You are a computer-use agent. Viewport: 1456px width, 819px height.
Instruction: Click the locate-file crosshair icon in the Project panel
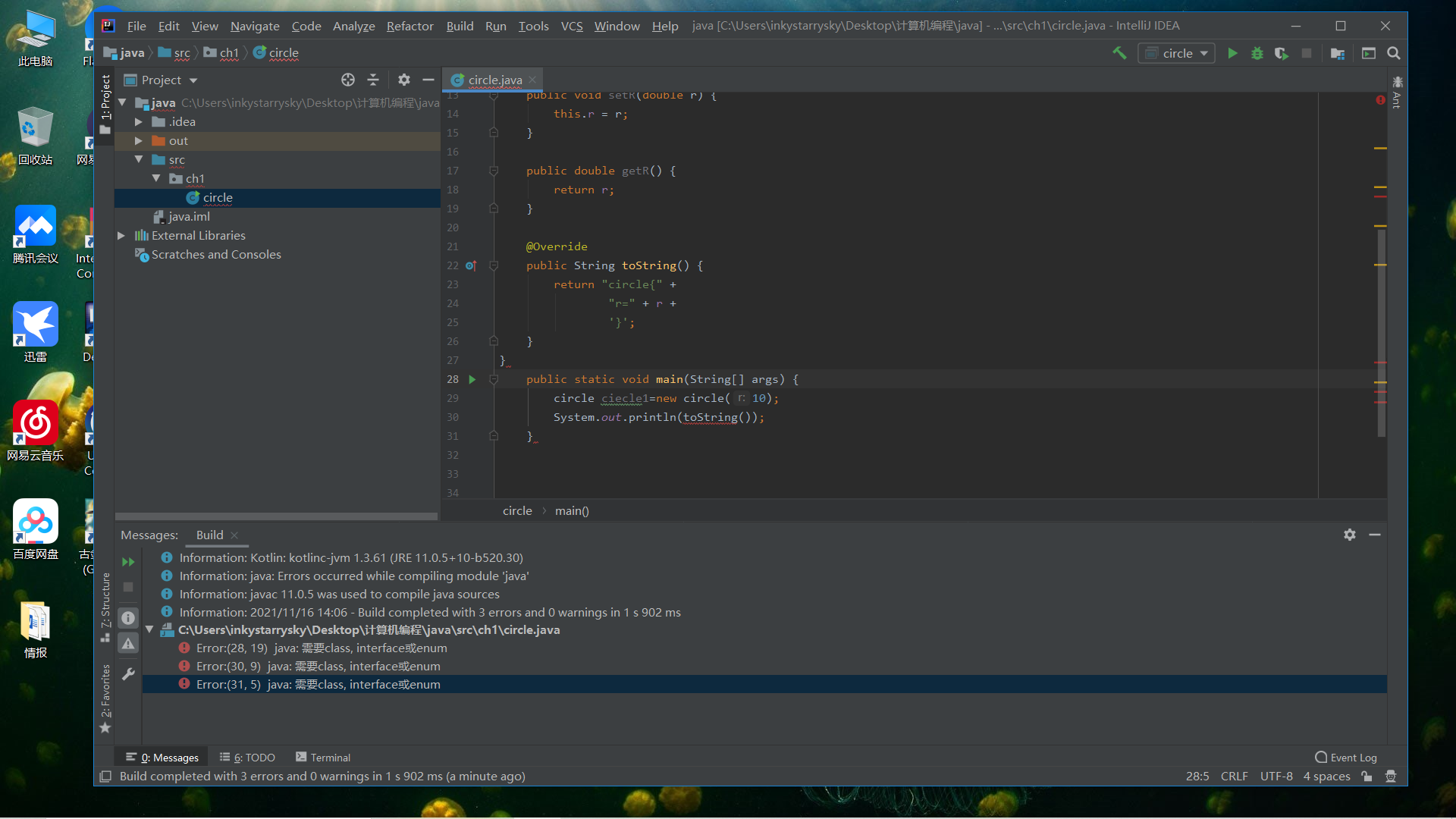point(348,80)
